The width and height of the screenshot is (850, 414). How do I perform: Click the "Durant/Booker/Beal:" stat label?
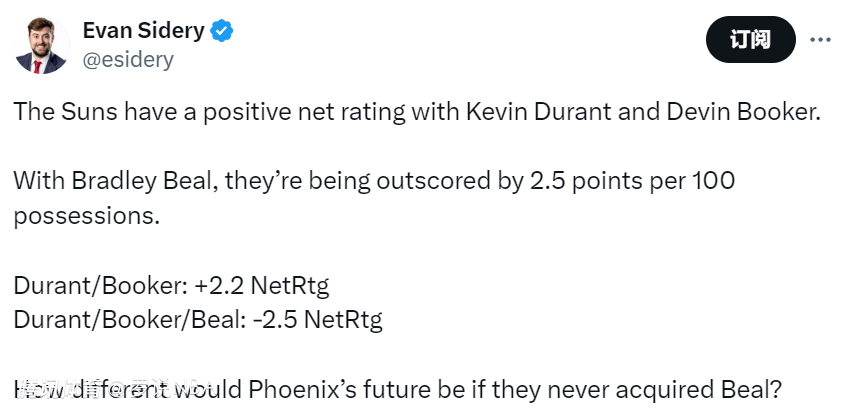point(128,320)
